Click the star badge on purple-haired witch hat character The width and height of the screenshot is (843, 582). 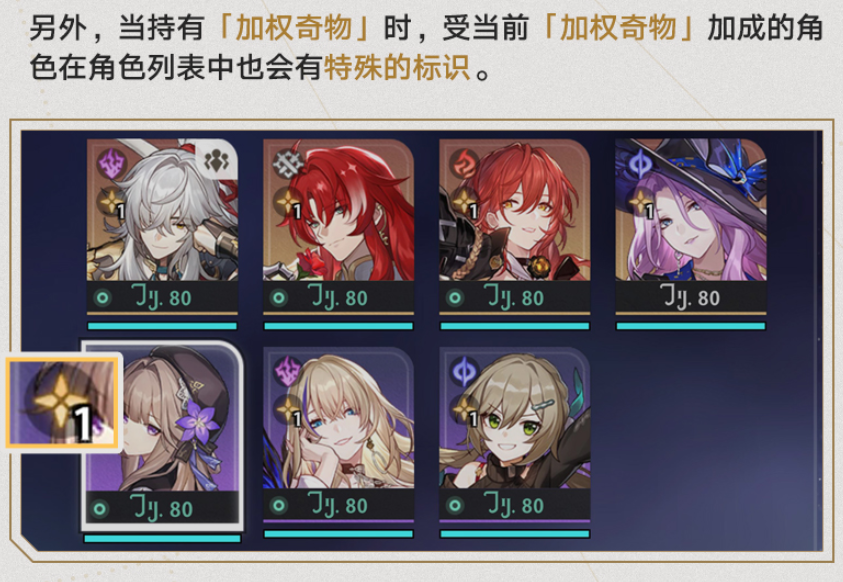coord(641,204)
